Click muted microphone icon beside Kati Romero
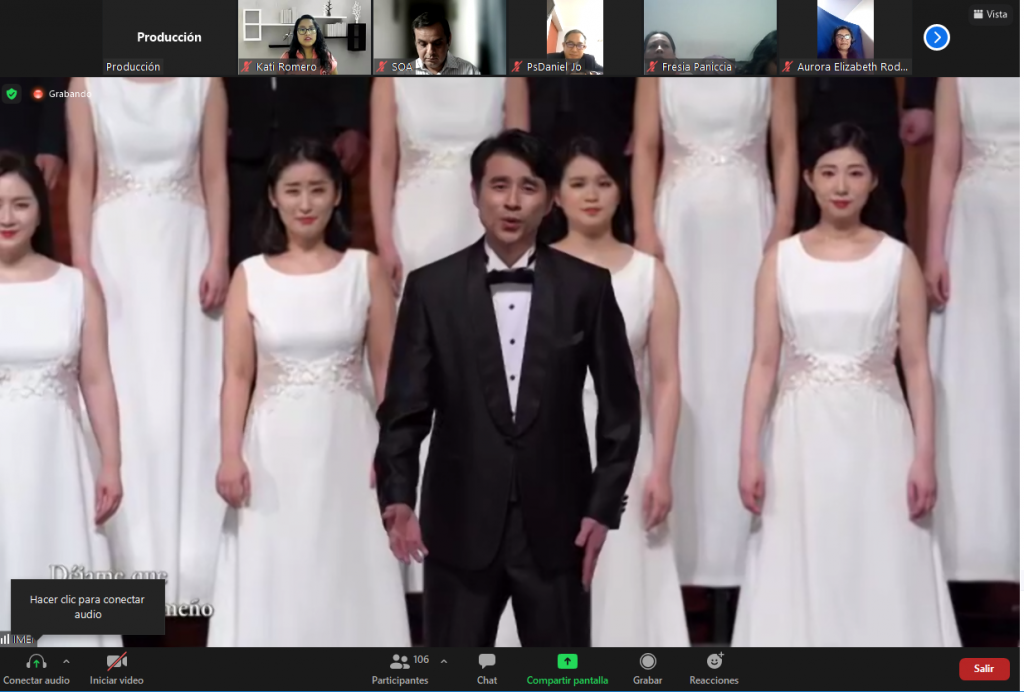The height and width of the screenshot is (692, 1024). click(247, 67)
